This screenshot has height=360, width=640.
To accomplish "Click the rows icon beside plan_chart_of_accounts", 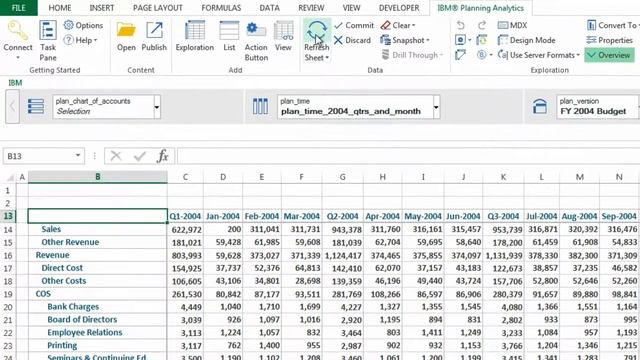I will pyautogui.click(x=36, y=107).
